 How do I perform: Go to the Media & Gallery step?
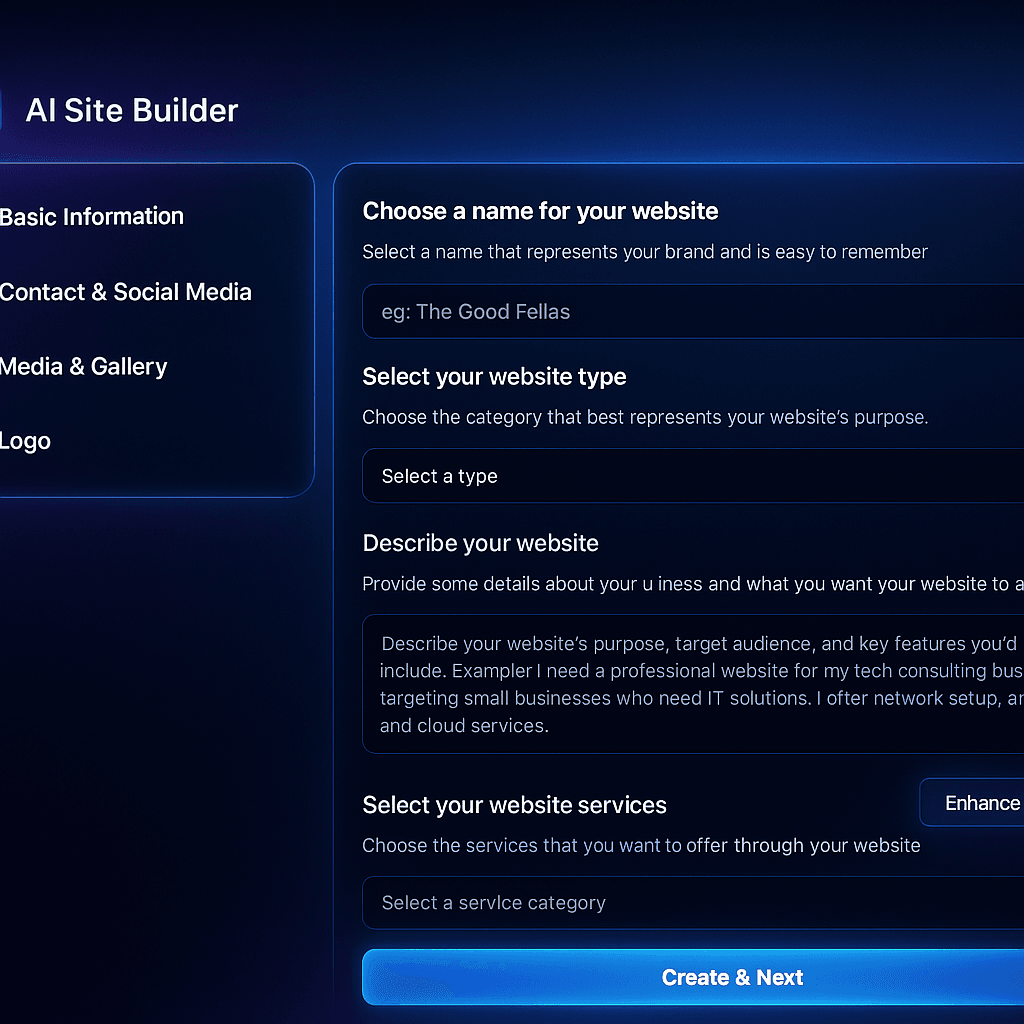[x=84, y=366]
